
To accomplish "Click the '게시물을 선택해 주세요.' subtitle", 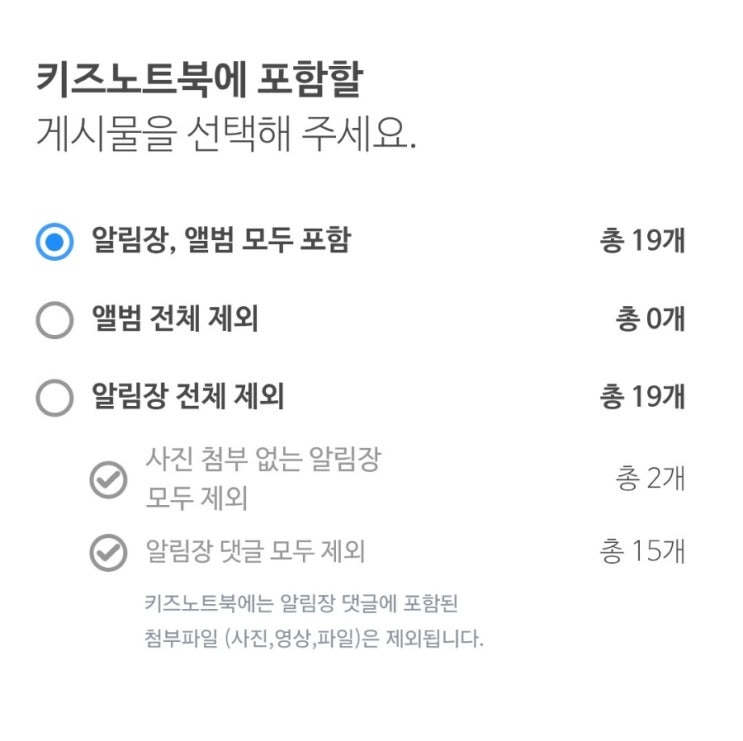I will click(226, 133).
